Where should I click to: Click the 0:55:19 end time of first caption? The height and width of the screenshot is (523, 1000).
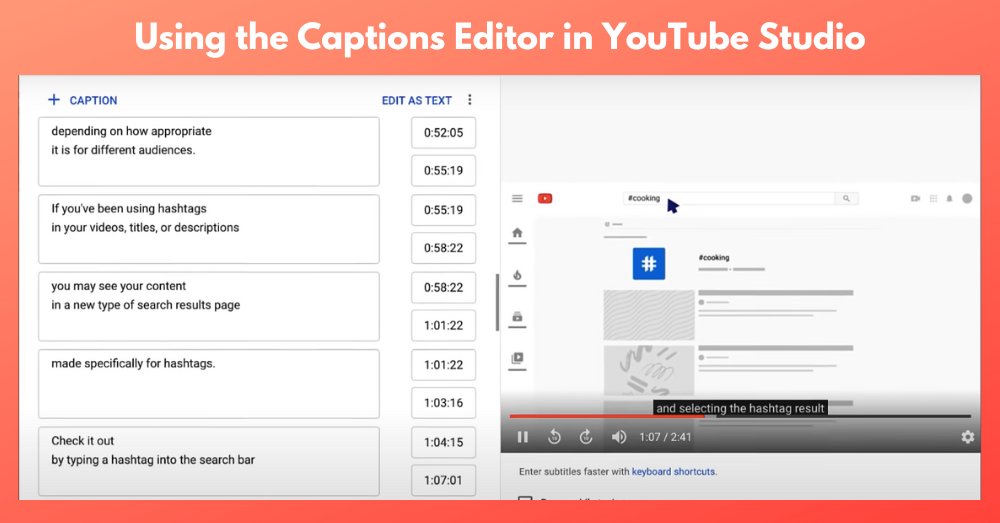coord(443,170)
